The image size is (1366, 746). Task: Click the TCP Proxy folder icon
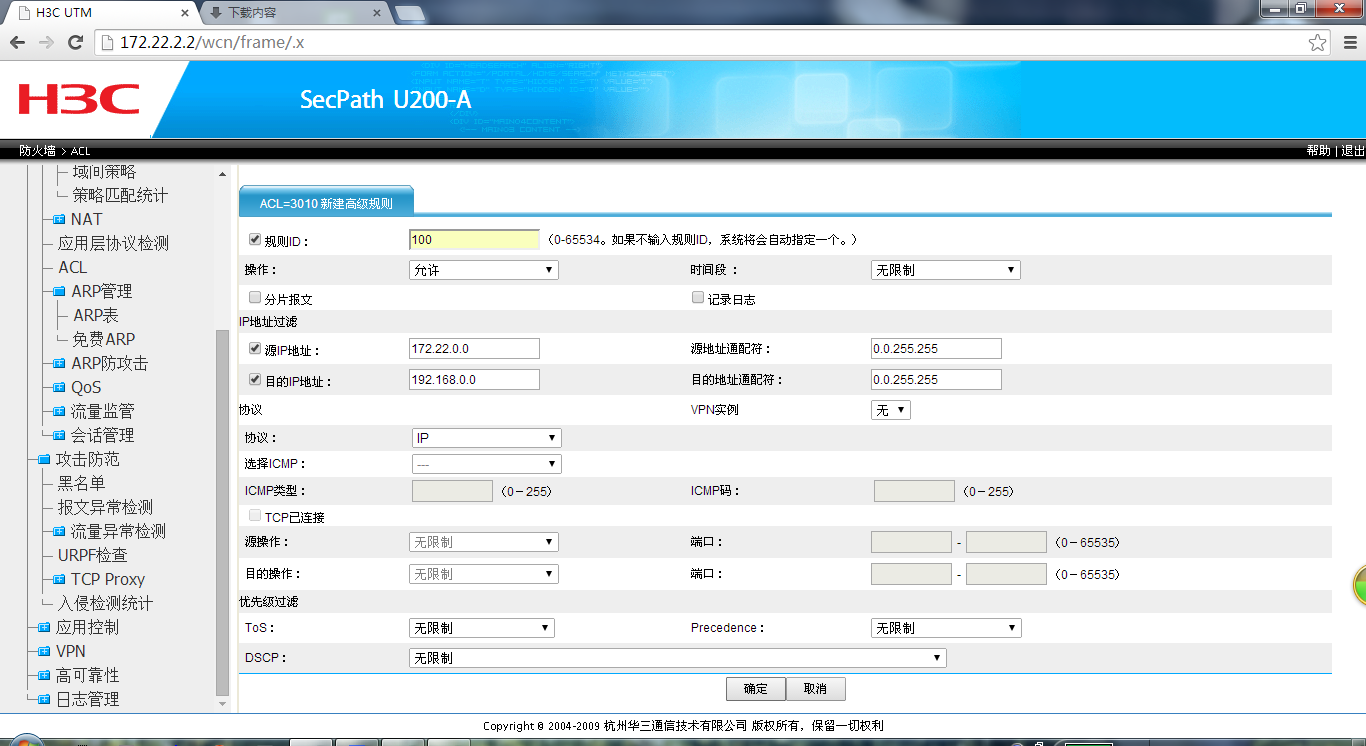click(x=59, y=580)
